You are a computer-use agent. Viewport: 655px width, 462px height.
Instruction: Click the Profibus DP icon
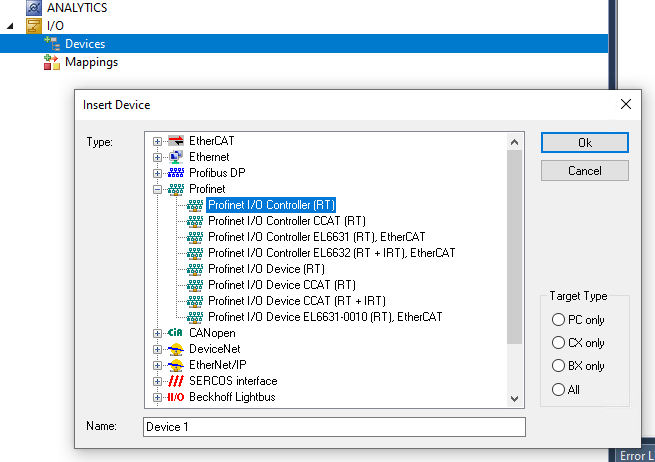176,173
